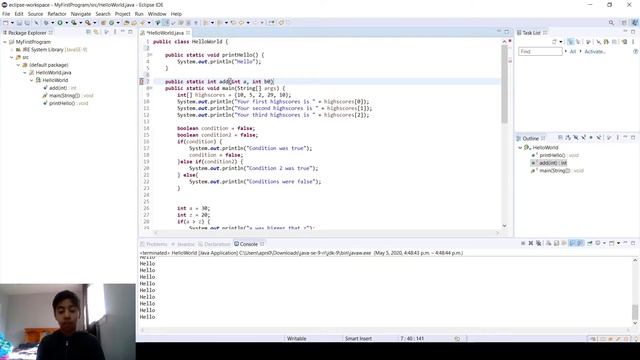The width and height of the screenshot is (640, 360).
Task: Open the Display Selected Console dropdown
Action: point(604,243)
